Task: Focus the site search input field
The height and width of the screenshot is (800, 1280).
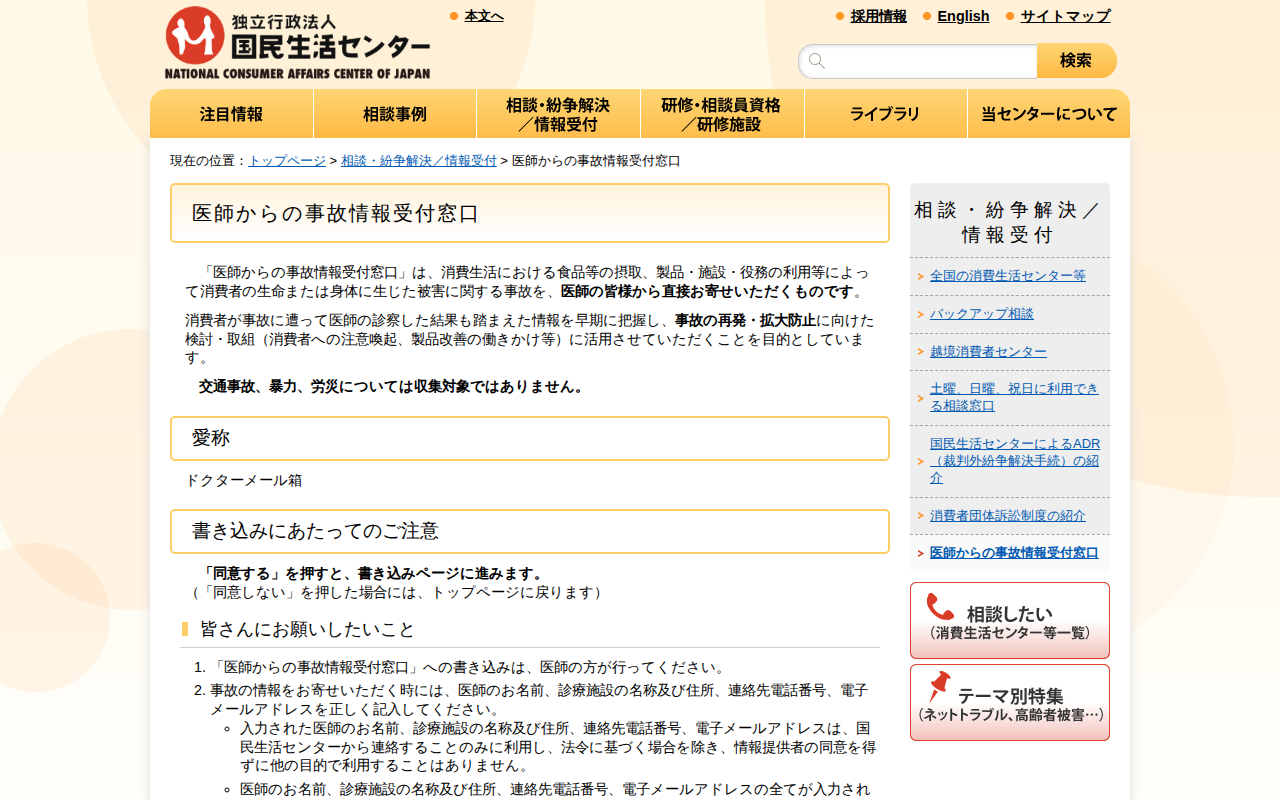Action: (x=918, y=61)
